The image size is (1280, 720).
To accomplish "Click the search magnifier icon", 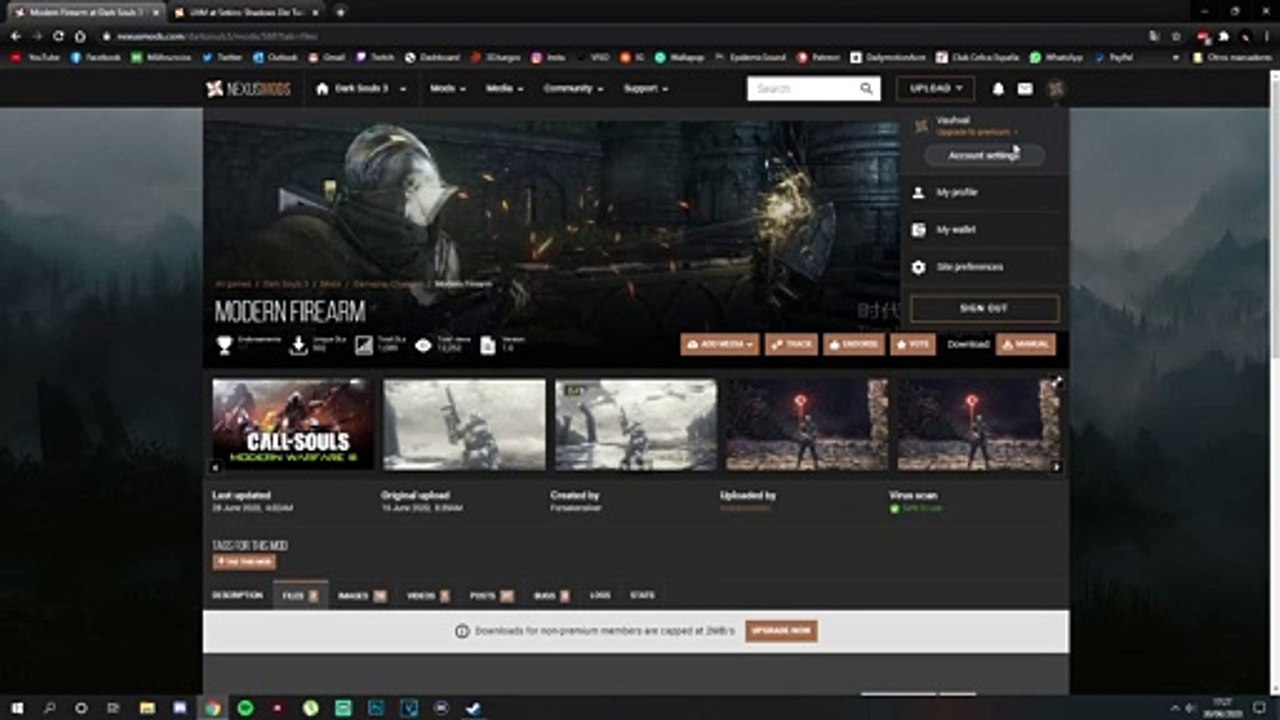I will [x=866, y=89].
